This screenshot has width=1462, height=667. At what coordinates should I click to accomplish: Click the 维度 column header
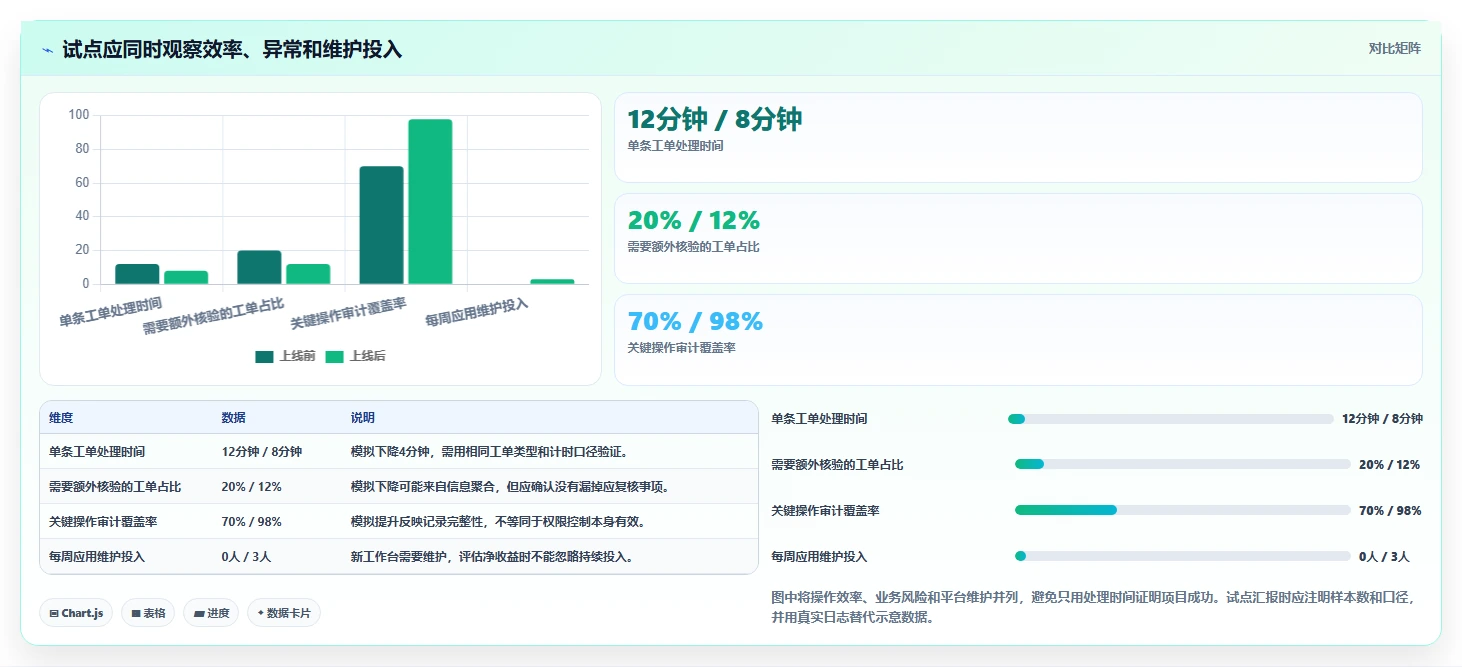[61, 418]
